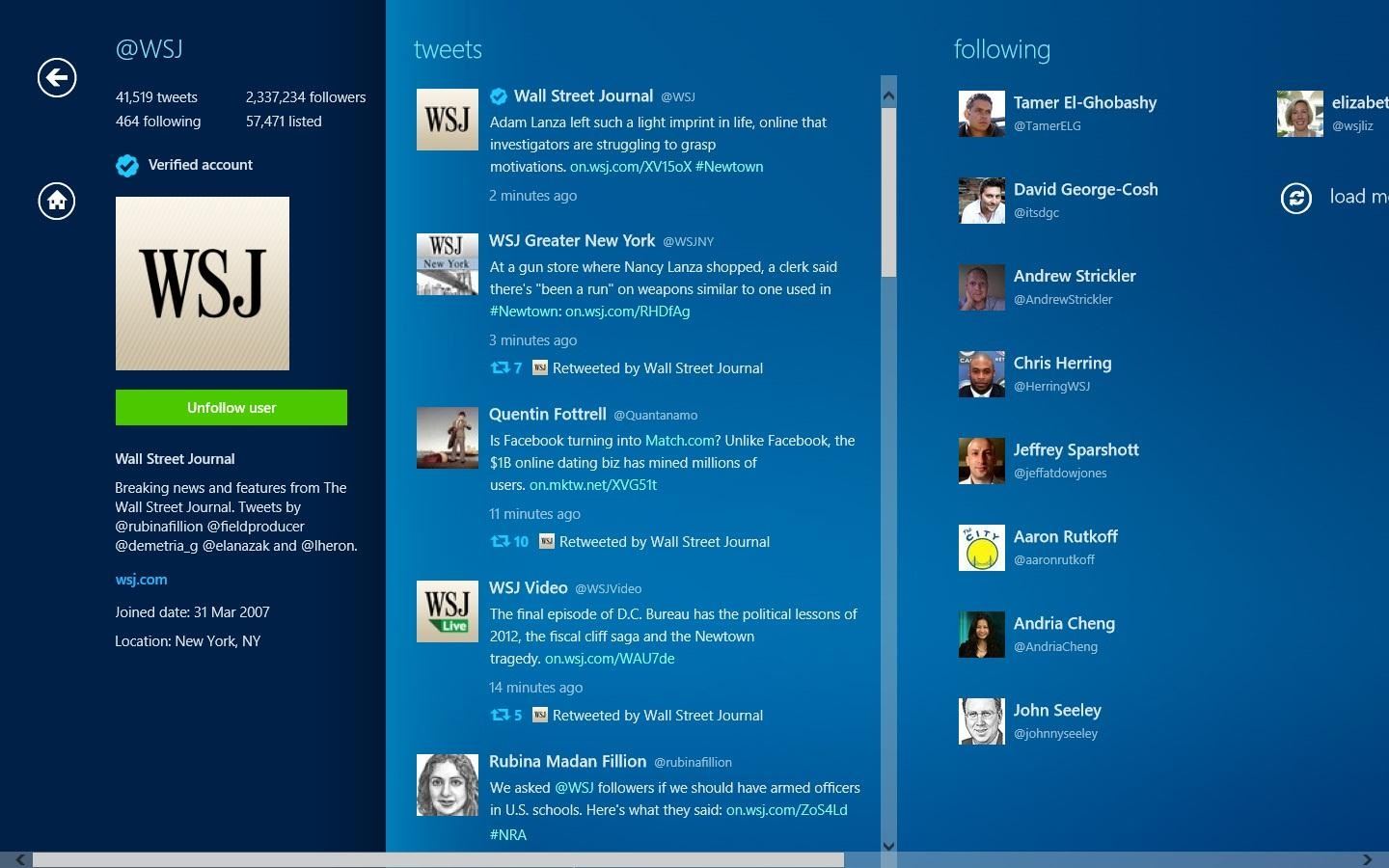
Task: Follow the on.wsj.com/RHDfAg link
Action: 628,312
